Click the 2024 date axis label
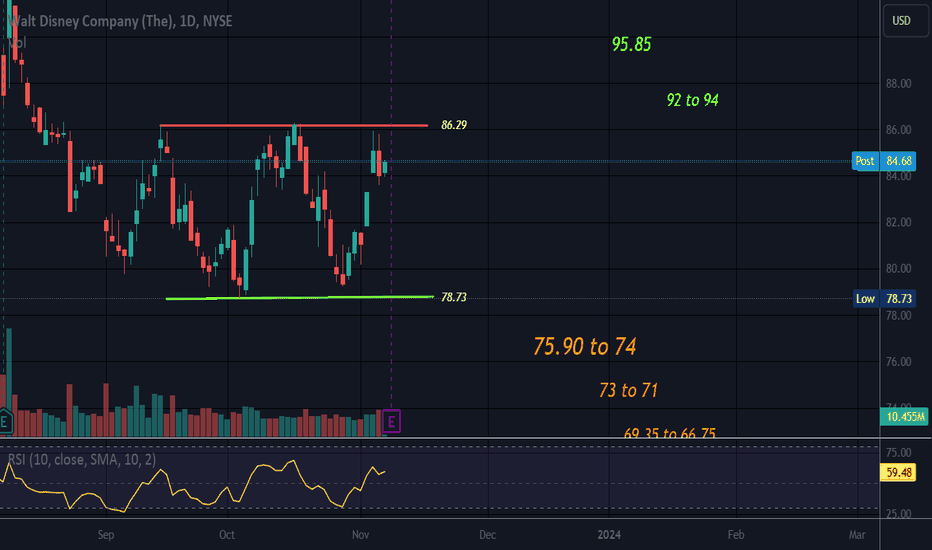The image size is (932, 550). coord(609,535)
